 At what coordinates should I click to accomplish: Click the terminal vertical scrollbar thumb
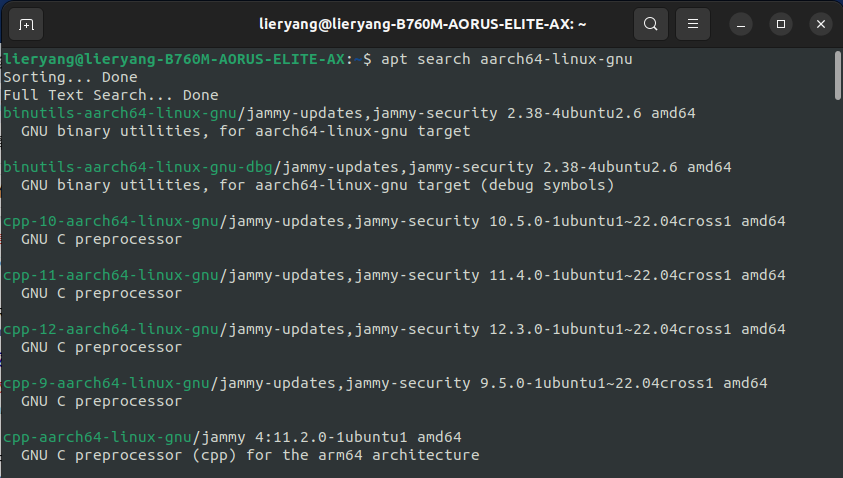837,75
